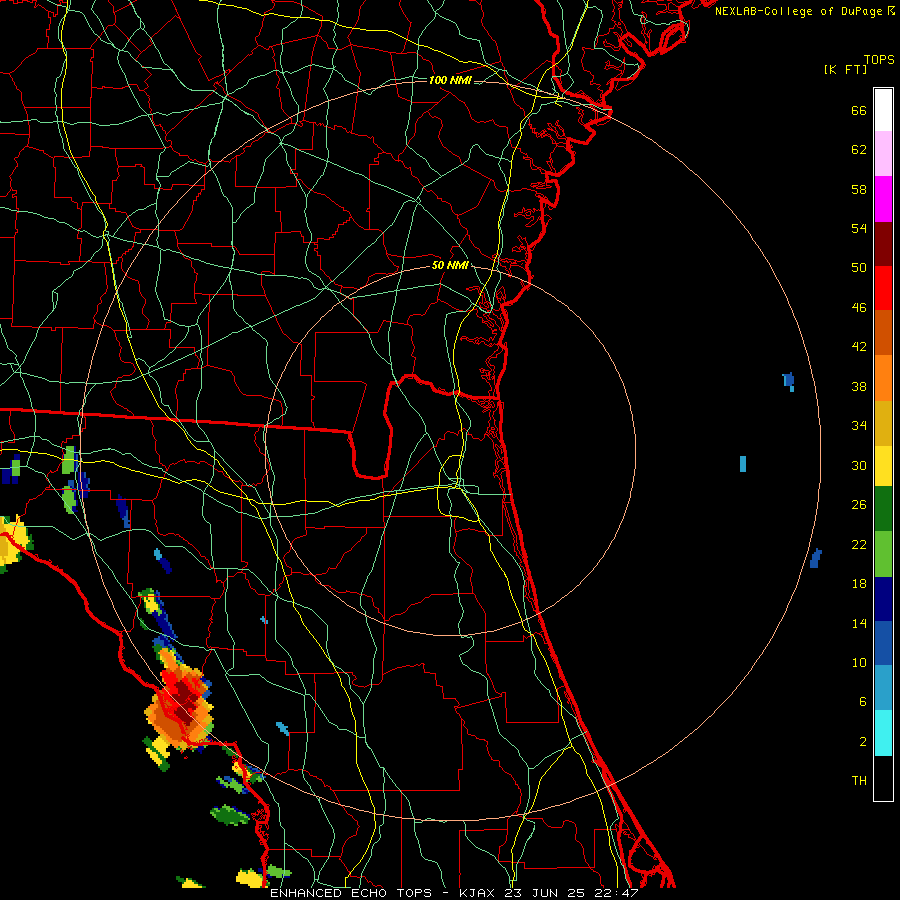Click the '62' legend value
The image size is (900, 900).
[859, 150]
